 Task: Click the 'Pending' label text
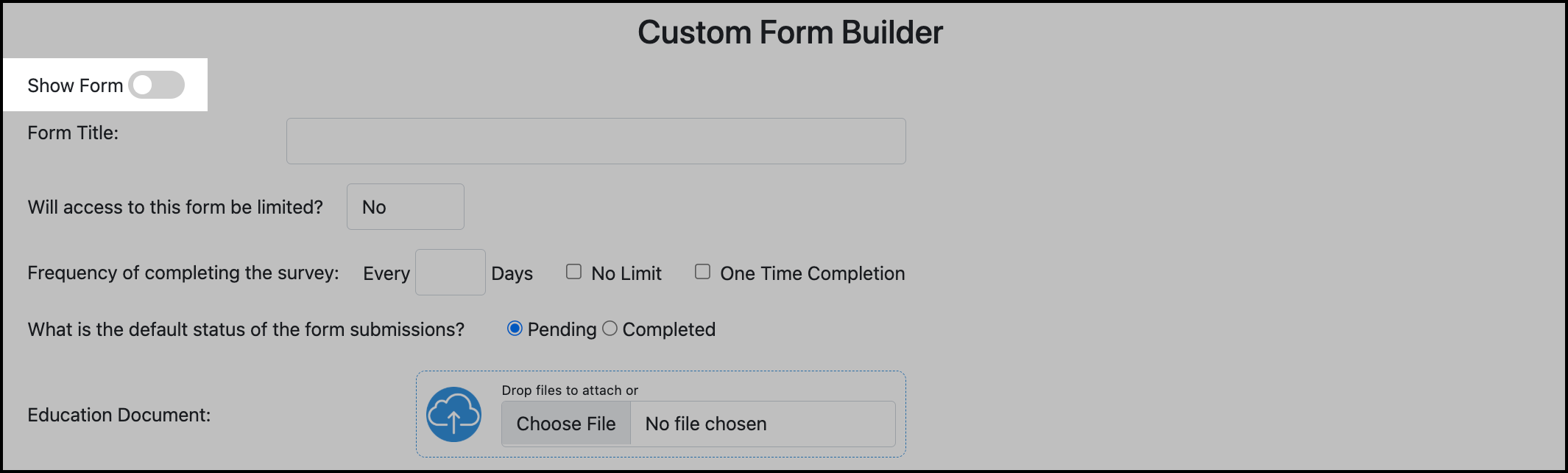tap(562, 329)
